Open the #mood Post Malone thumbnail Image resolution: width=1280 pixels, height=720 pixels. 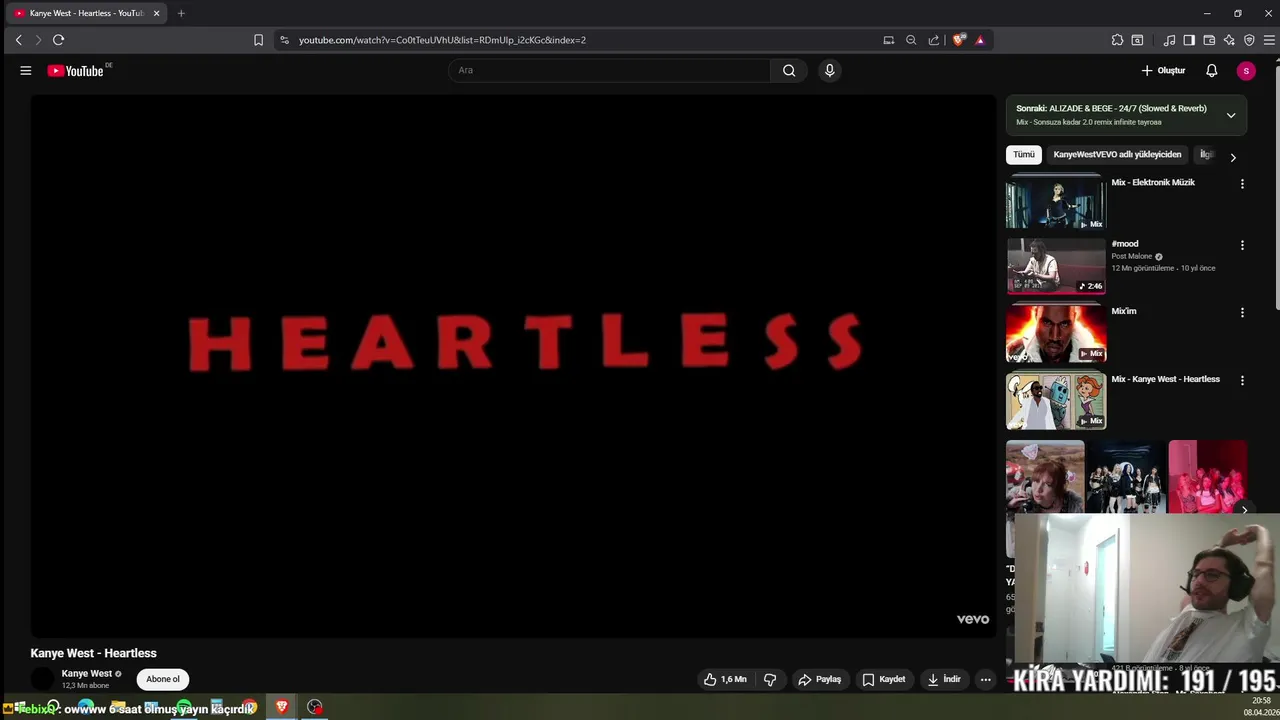tap(1056, 265)
